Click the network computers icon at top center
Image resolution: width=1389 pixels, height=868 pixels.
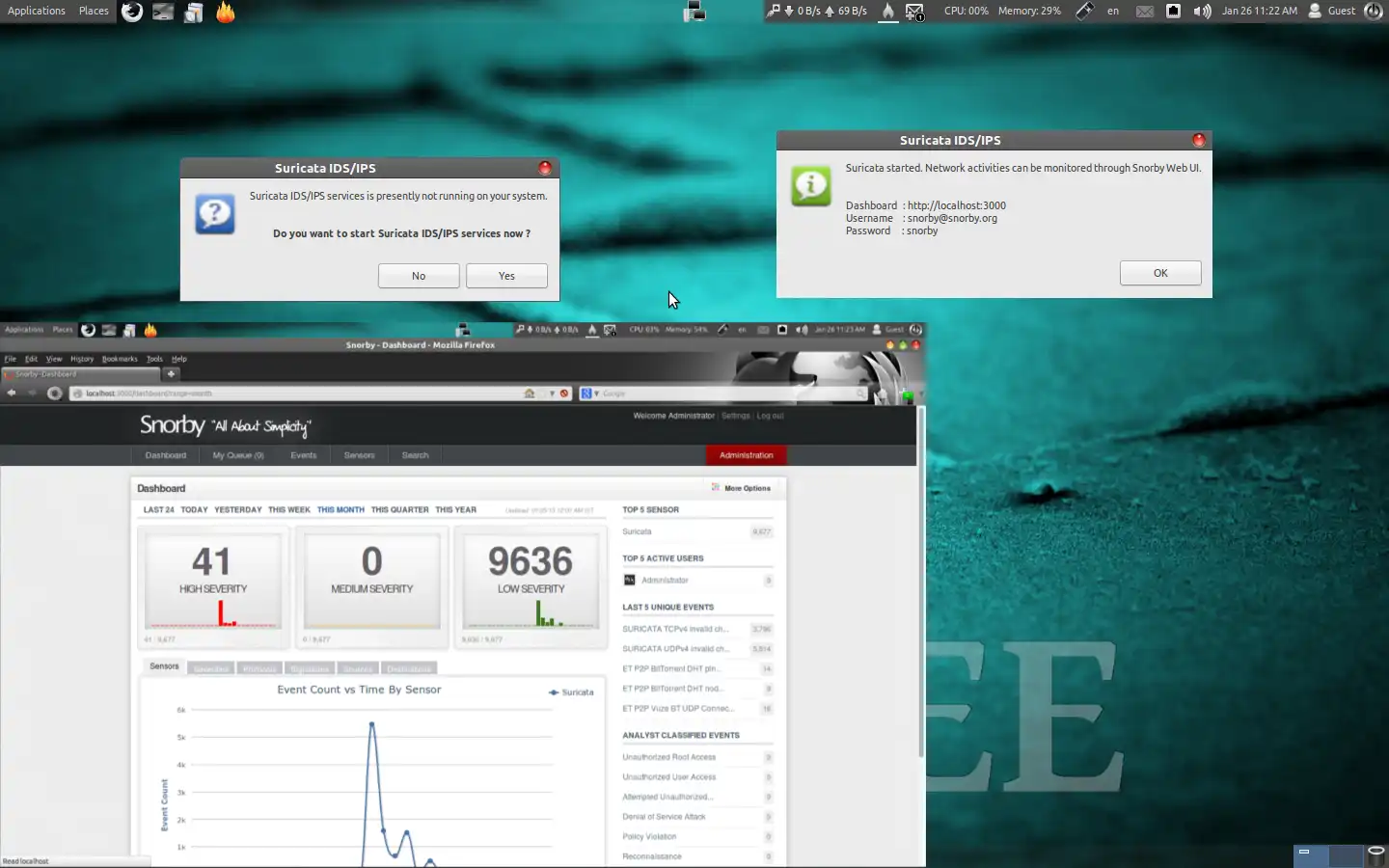point(694,12)
